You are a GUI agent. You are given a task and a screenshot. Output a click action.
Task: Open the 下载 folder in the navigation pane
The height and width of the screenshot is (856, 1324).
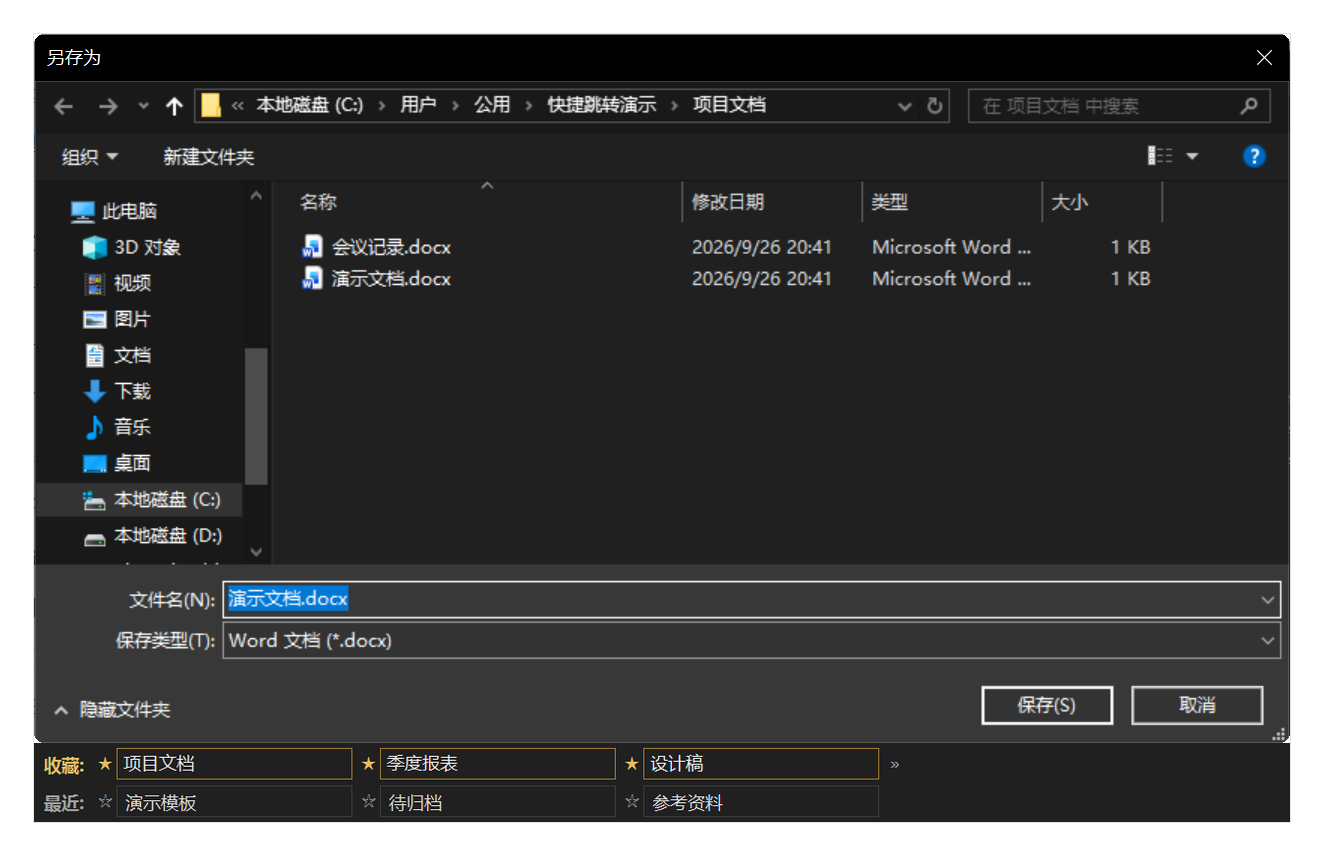[117, 391]
